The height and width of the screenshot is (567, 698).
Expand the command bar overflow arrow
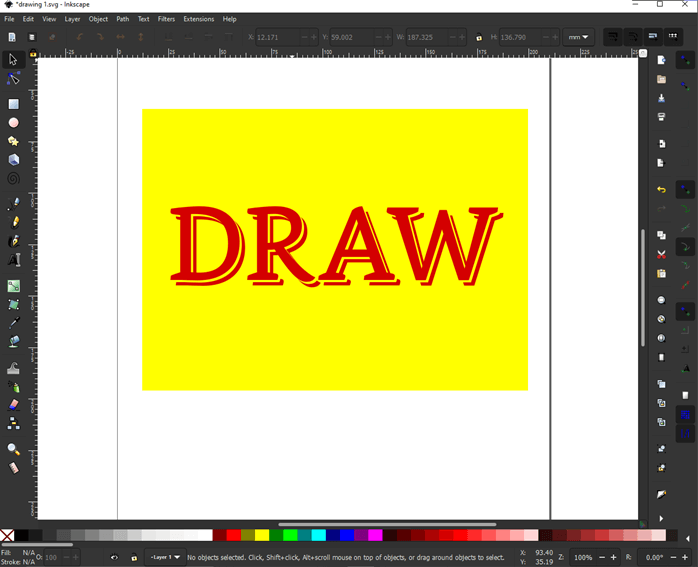tap(661, 518)
